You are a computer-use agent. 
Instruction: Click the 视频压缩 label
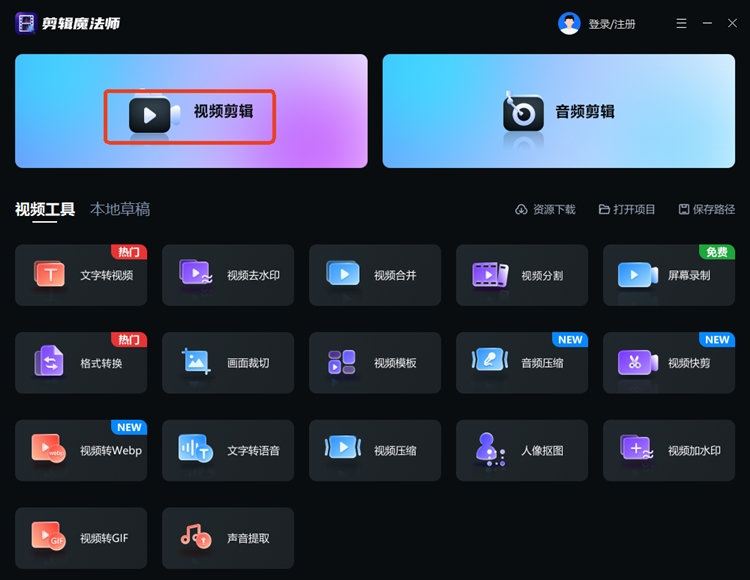tap(395, 451)
